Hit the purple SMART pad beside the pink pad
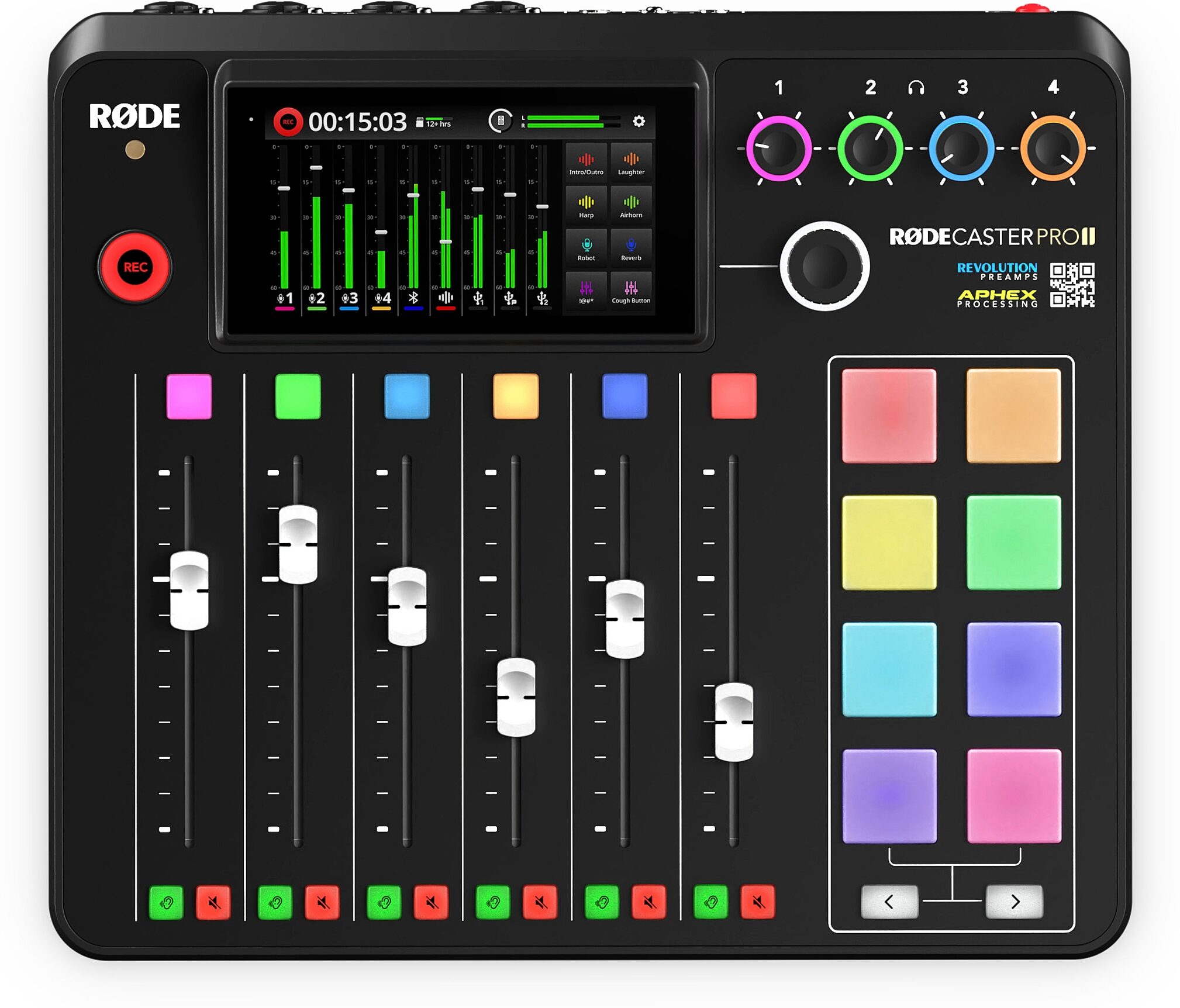1180x1008 pixels. tap(889, 796)
